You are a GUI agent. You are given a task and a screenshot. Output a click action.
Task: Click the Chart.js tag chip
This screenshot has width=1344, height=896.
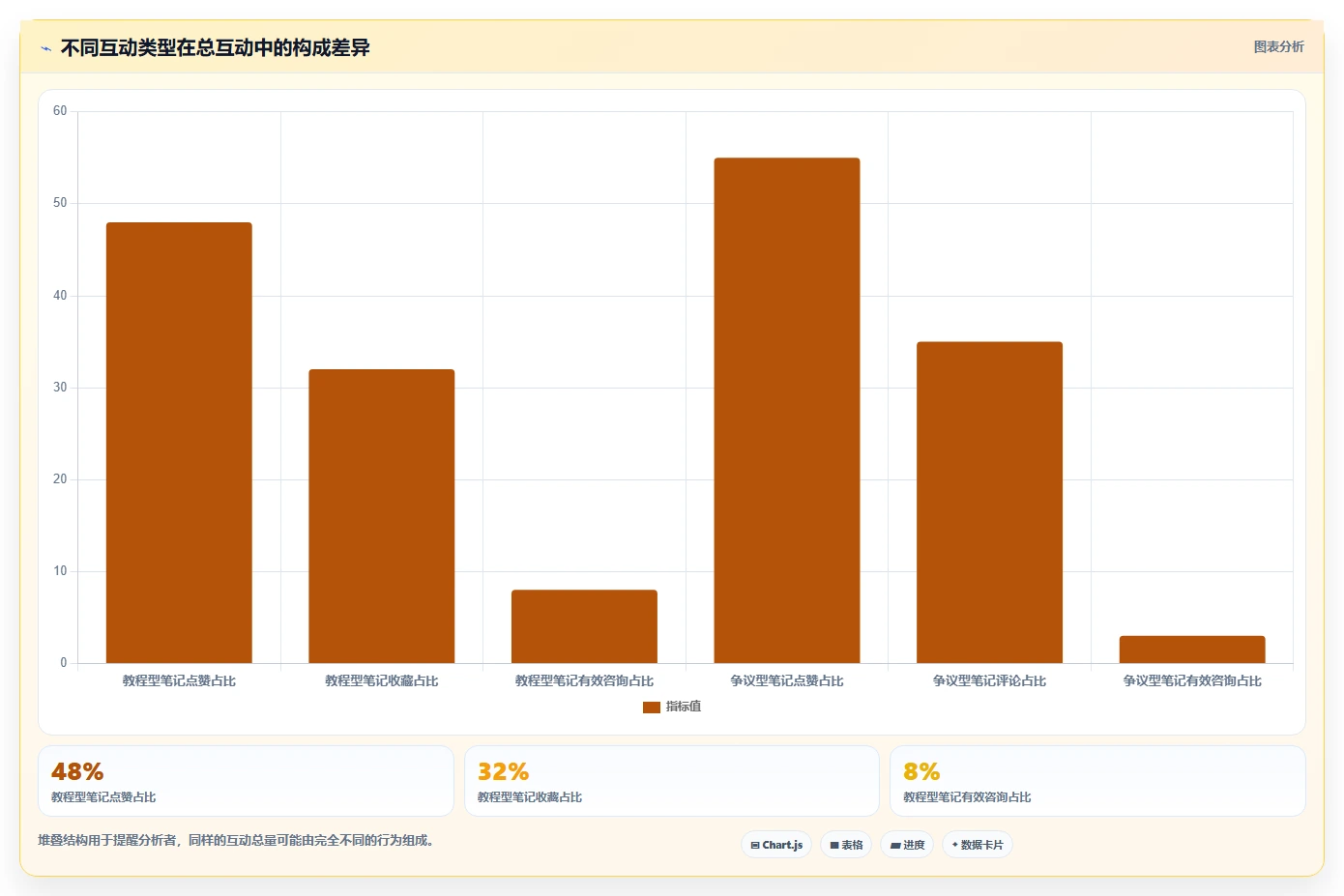776,845
